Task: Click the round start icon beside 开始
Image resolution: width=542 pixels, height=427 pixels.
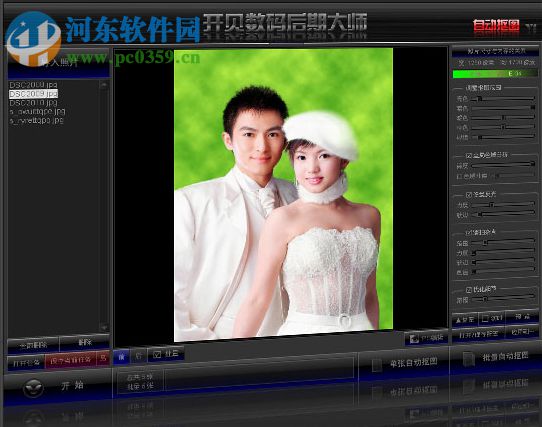Action: (x=33, y=388)
